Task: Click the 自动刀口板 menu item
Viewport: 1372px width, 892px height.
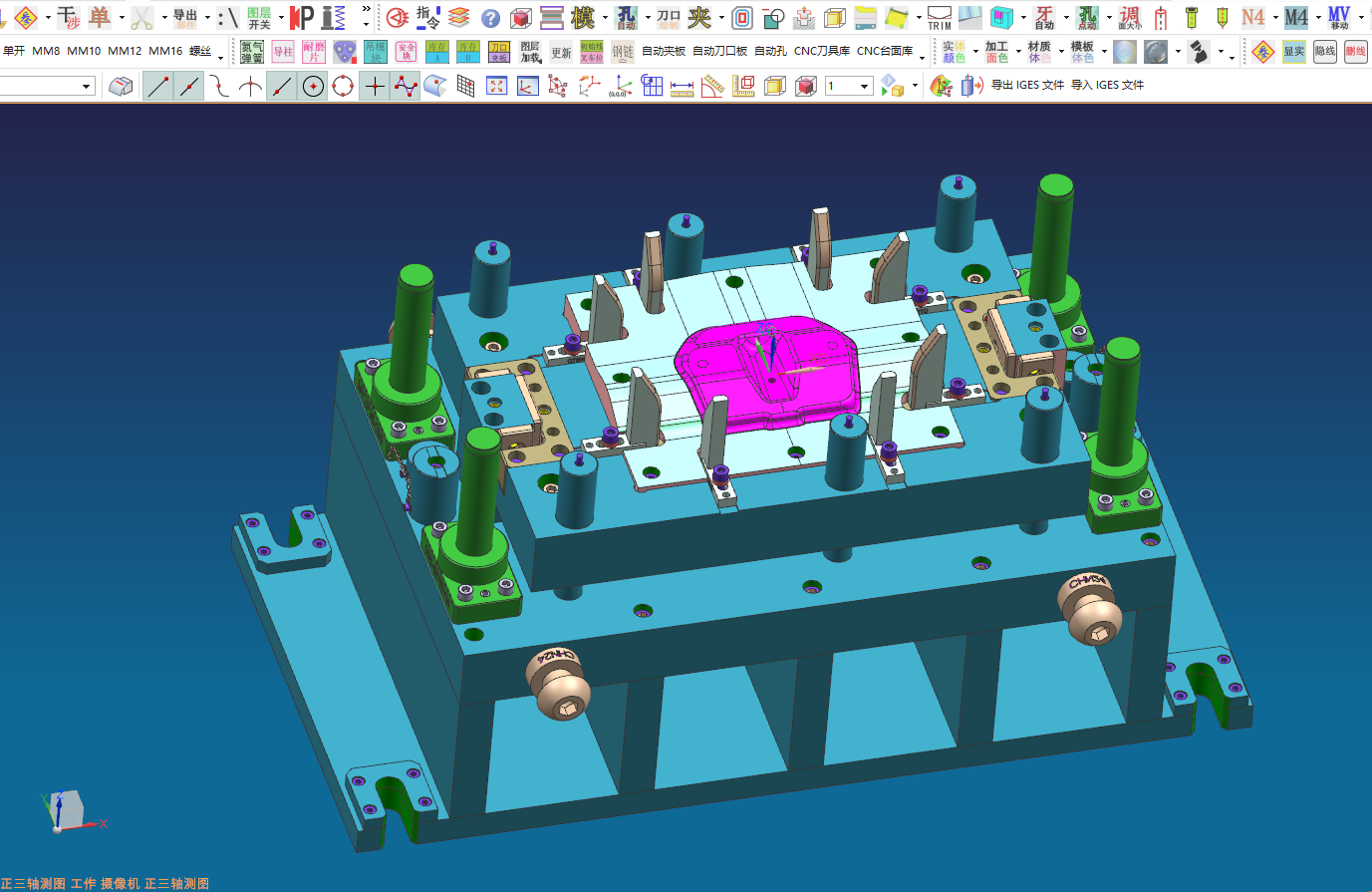Action: pyautogui.click(x=719, y=52)
